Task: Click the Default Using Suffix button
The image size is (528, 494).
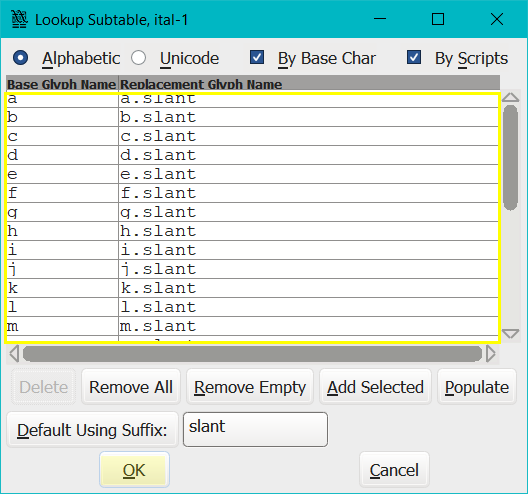Action: tap(92, 430)
